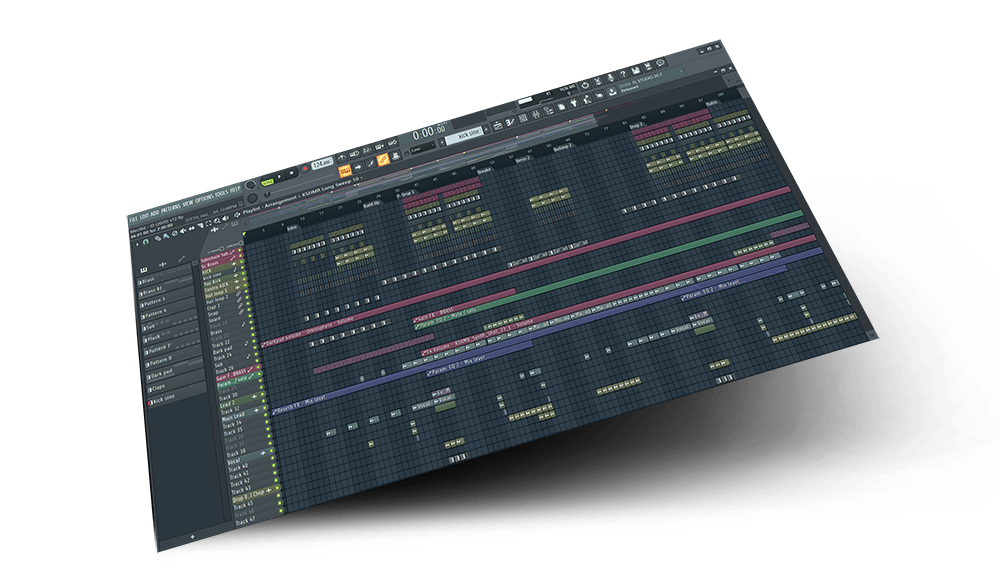
Task: Open pattern menu arrow left of kick sine
Action: [x=442, y=142]
